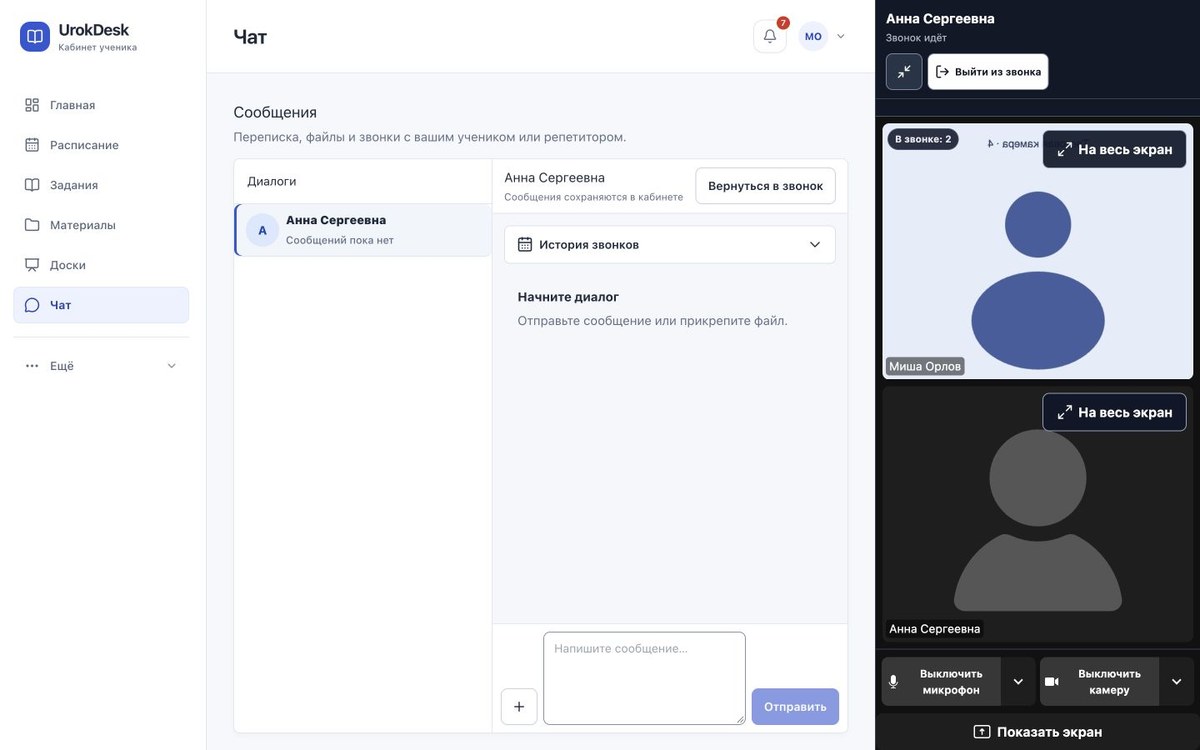Click the Начните диалог heading
The image size is (1200, 750).
(x=568, y=297)
